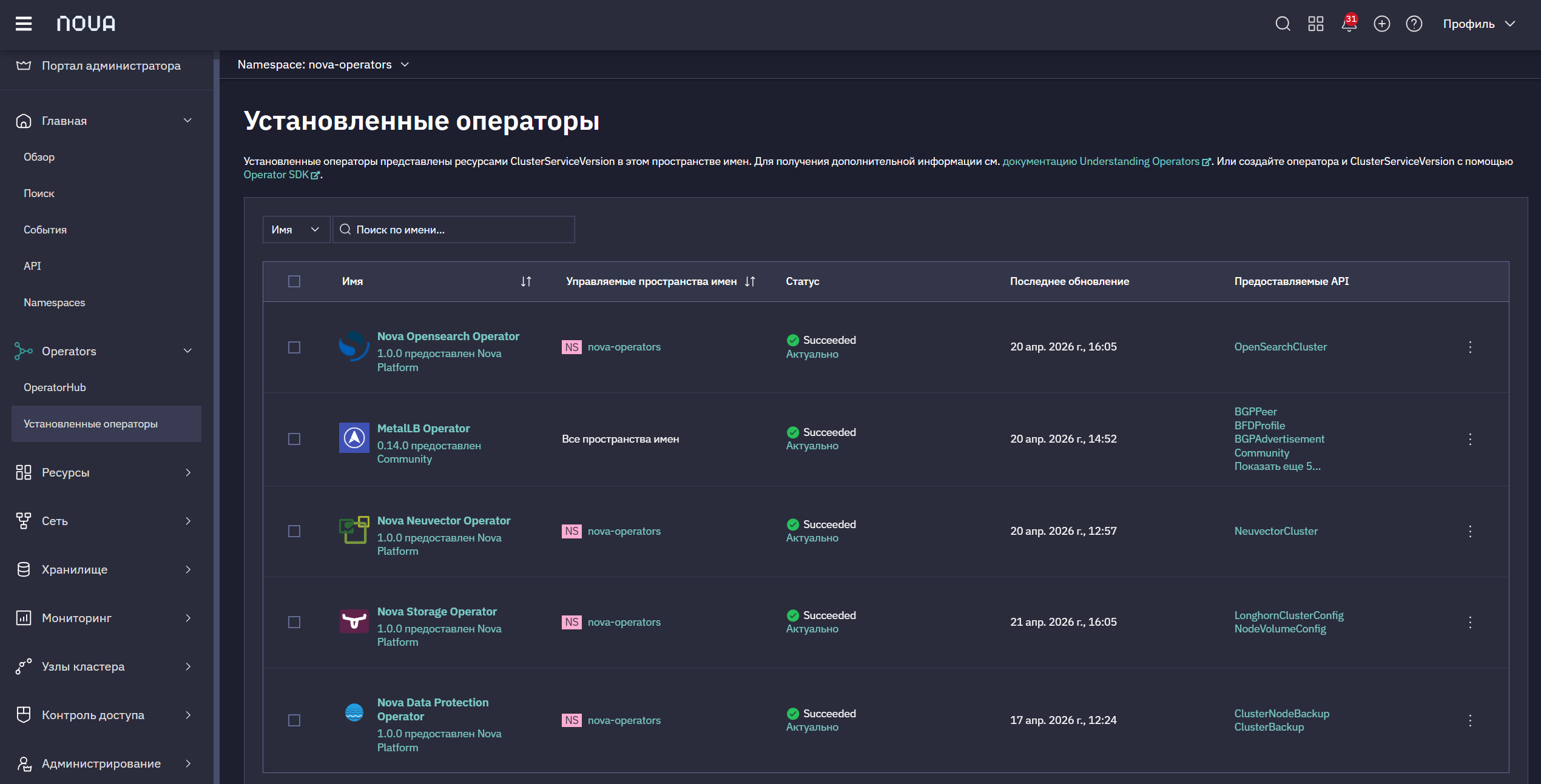Open the BGPPeer API link
This screenshot has width=1541, height=784.
tap(1255, 412)
